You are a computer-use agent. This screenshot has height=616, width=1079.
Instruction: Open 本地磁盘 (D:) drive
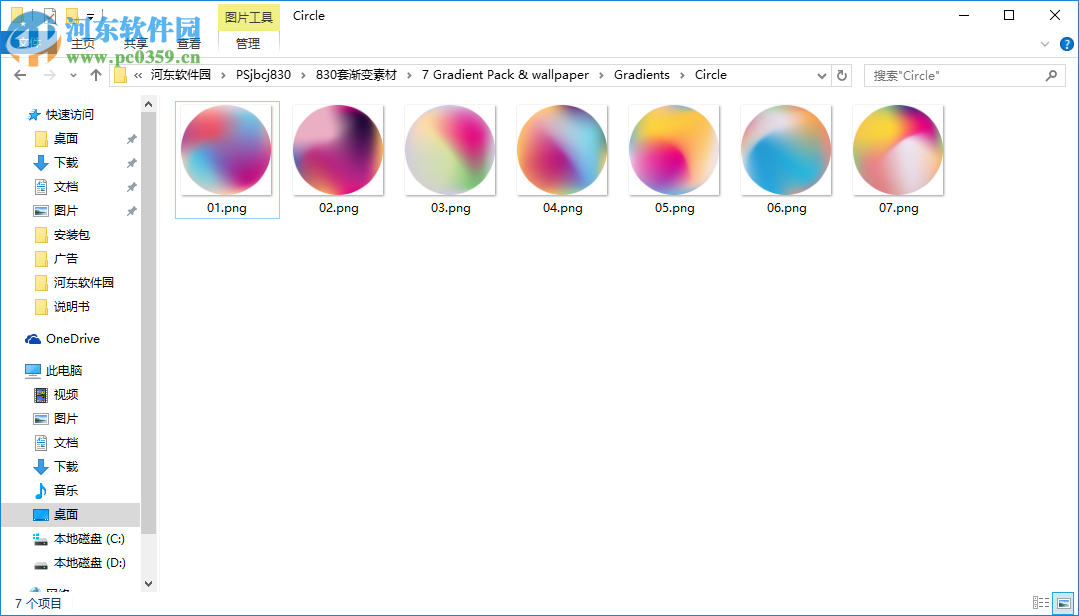pos(89,562)
